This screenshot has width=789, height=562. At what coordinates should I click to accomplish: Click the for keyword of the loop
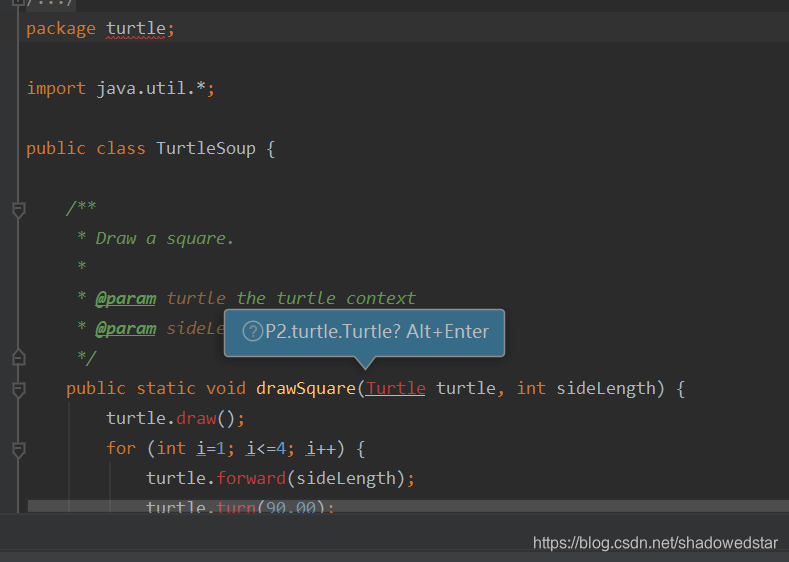coord(121,448)
